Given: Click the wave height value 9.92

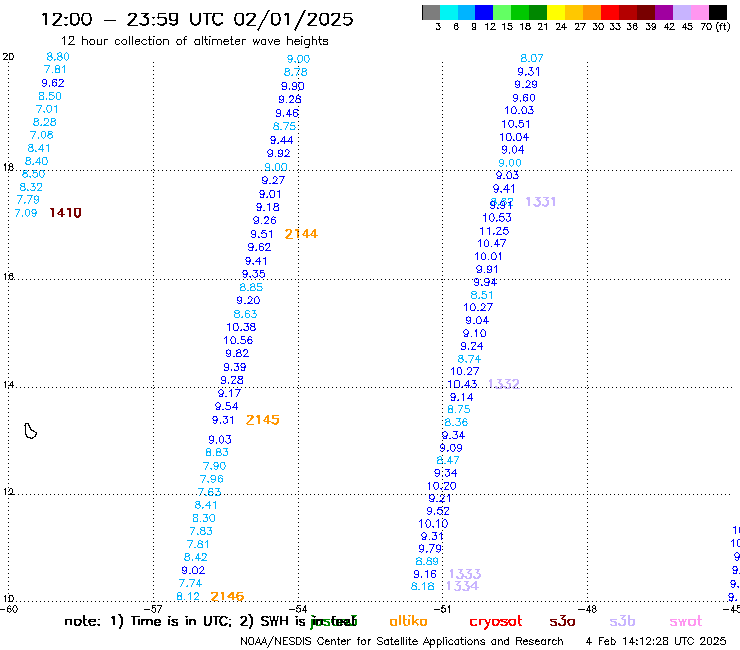Looking at the screenshot, I should point(278,153).
